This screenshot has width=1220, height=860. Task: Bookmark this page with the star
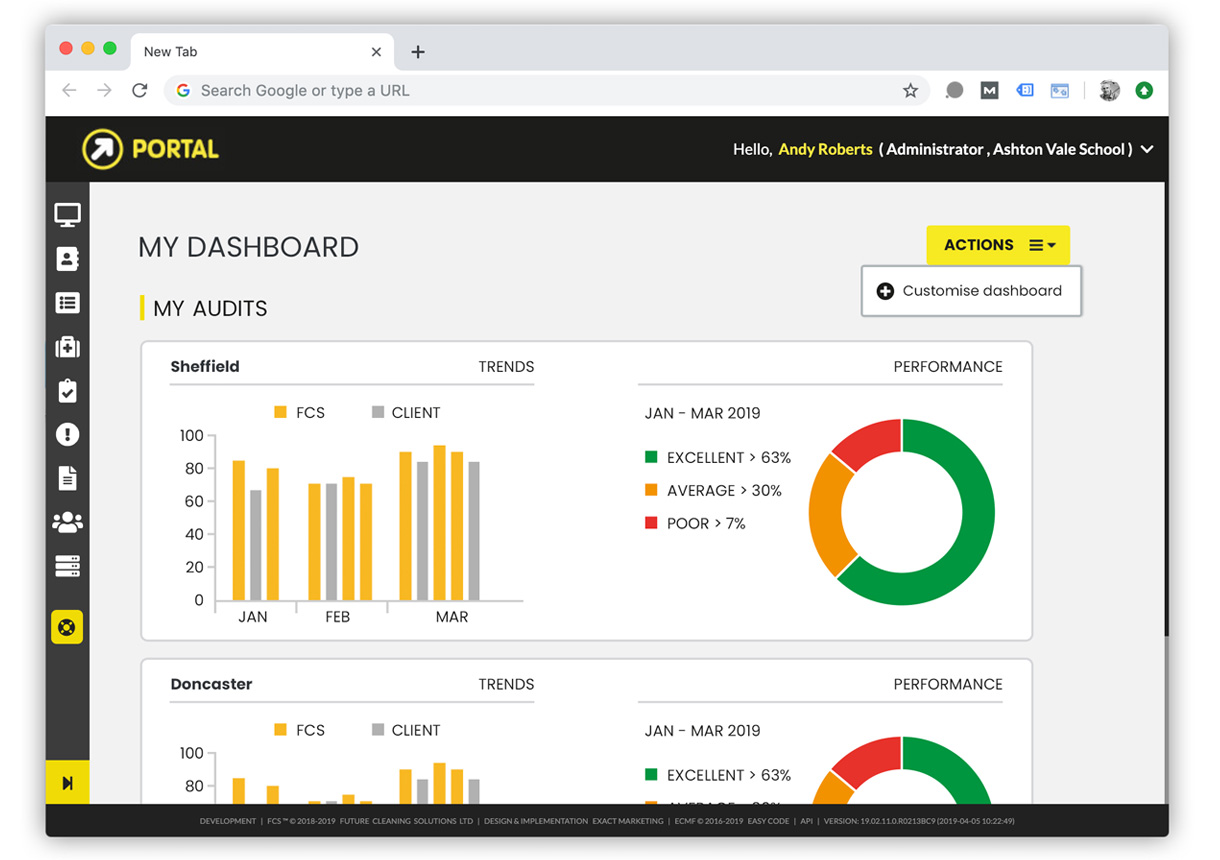point(910,90)
